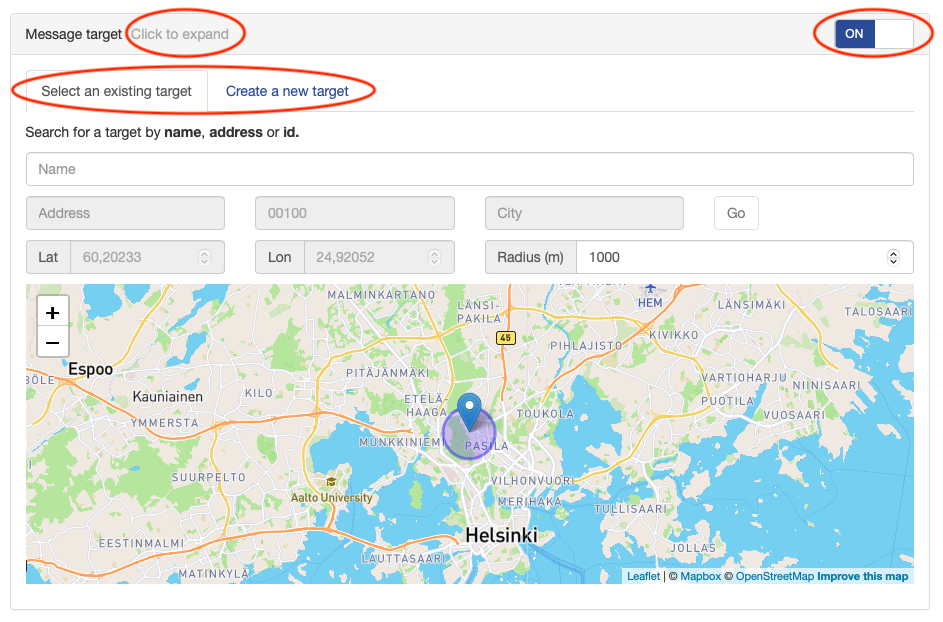Click the Lat field stepper arrows
943x622 pixels.
pos(204,257)
